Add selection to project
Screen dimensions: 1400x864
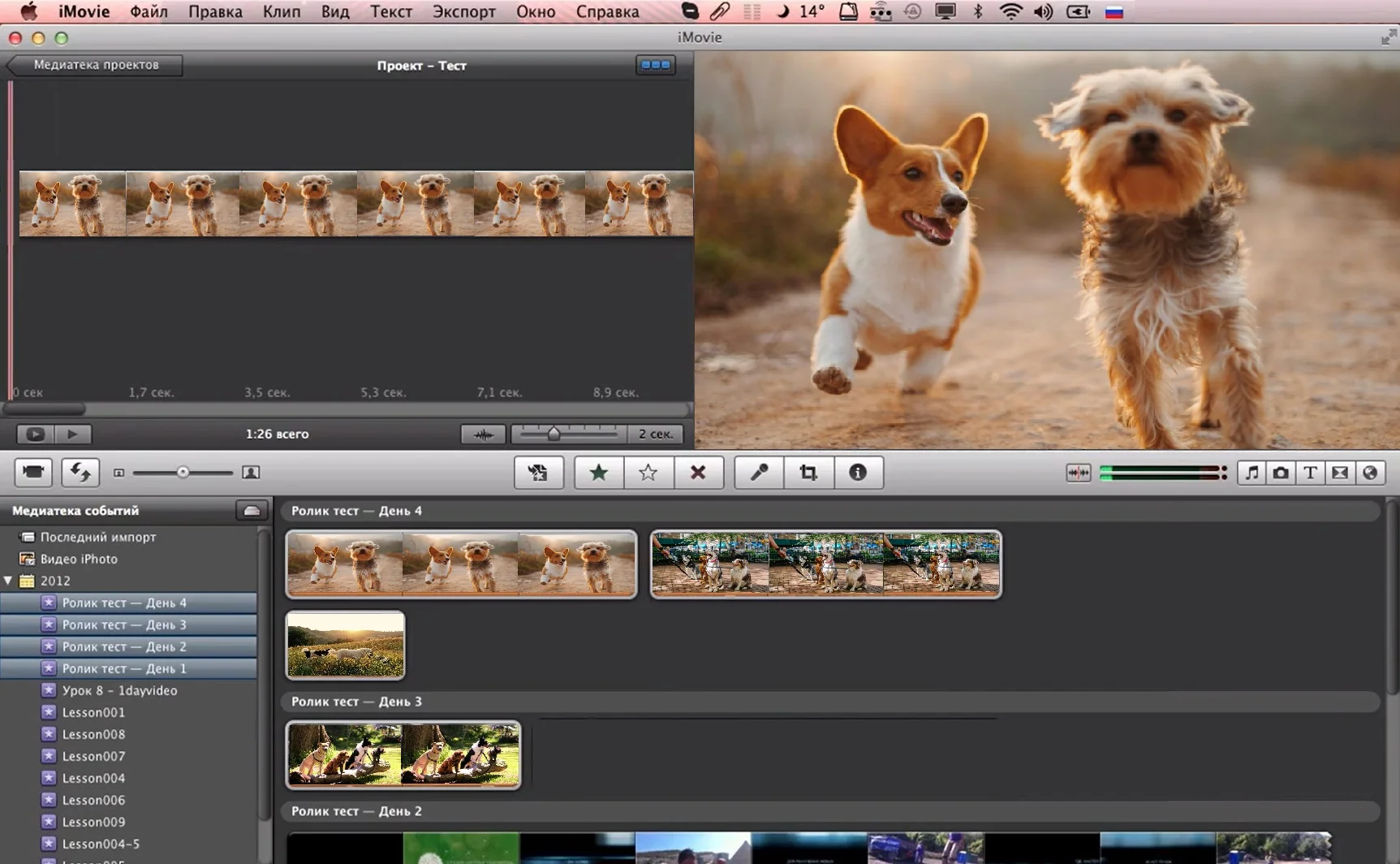(x=538, y=473)
